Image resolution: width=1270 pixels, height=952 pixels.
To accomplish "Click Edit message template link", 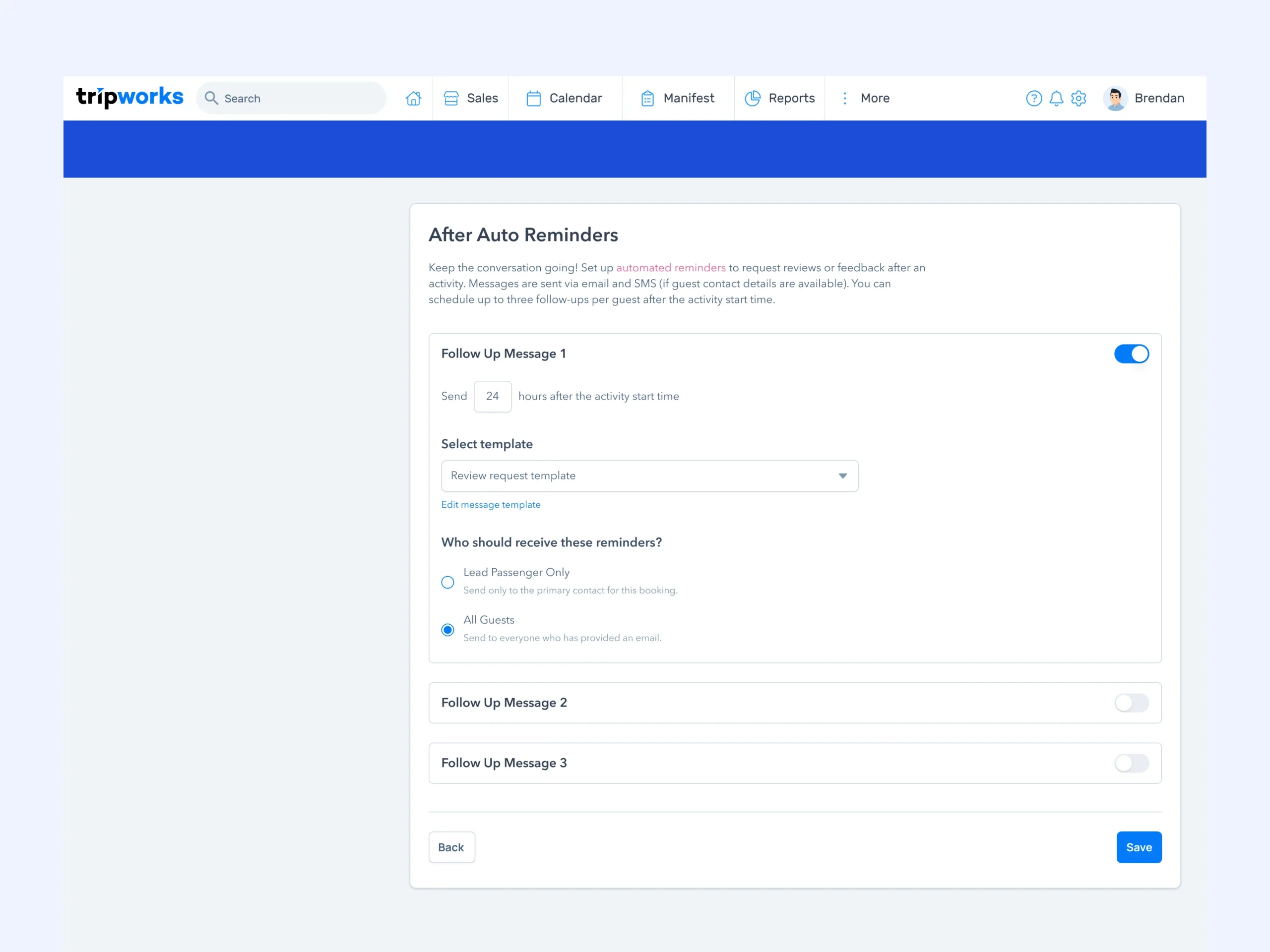I will tap(490, 505).
